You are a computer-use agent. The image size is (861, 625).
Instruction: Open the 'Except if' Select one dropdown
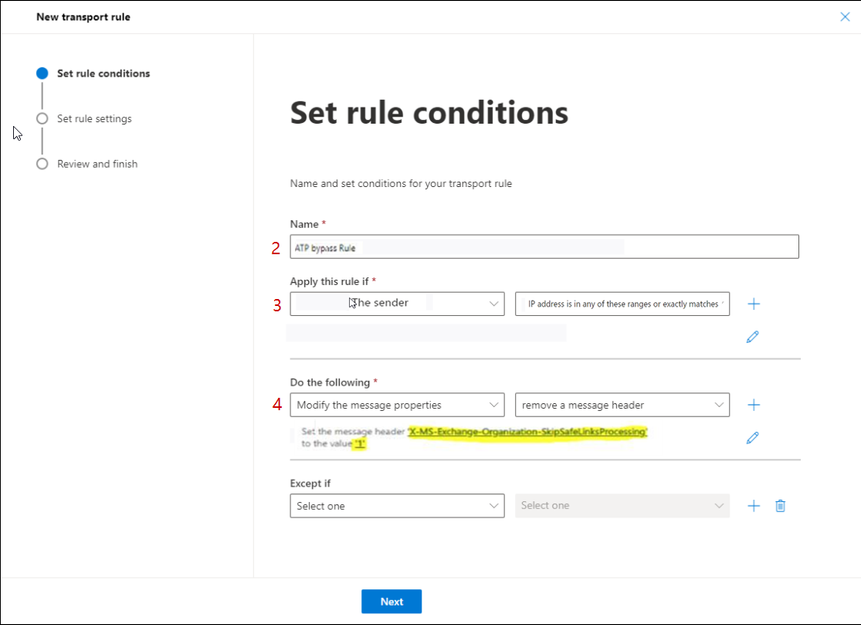pos(397,506)
